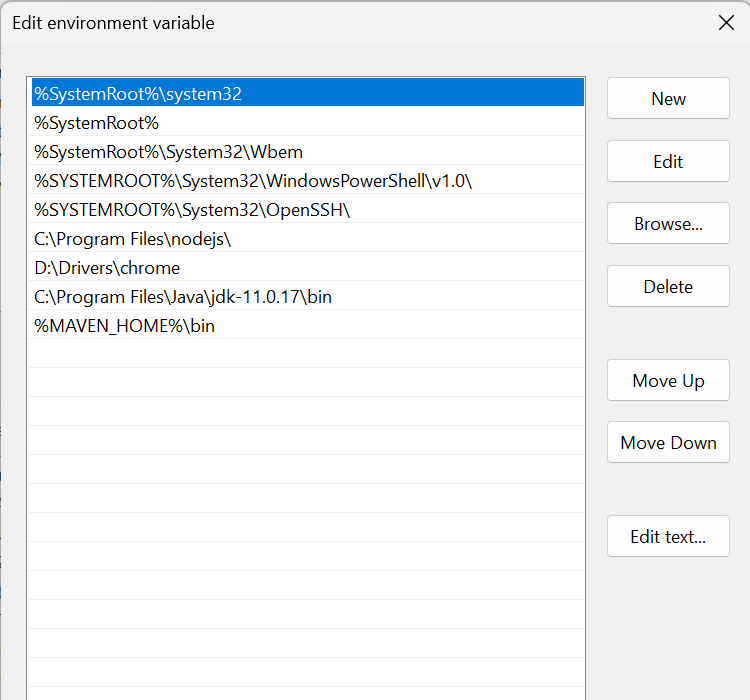Click Move Up to reorder entry
The height and width of the screenshot is (700, 750).
coord(668,381)
